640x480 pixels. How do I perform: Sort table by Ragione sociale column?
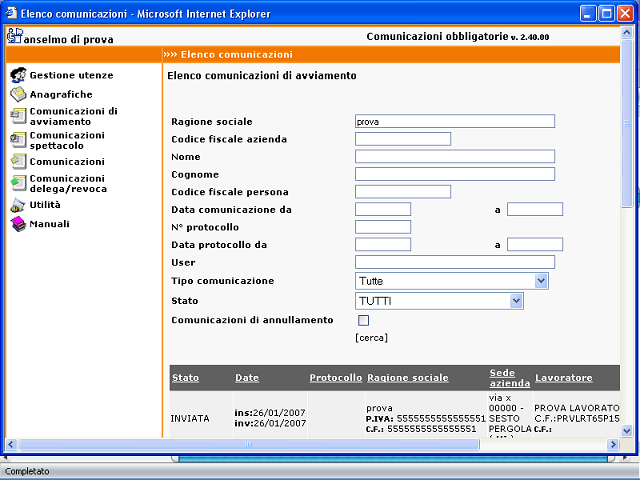[408, 378]
